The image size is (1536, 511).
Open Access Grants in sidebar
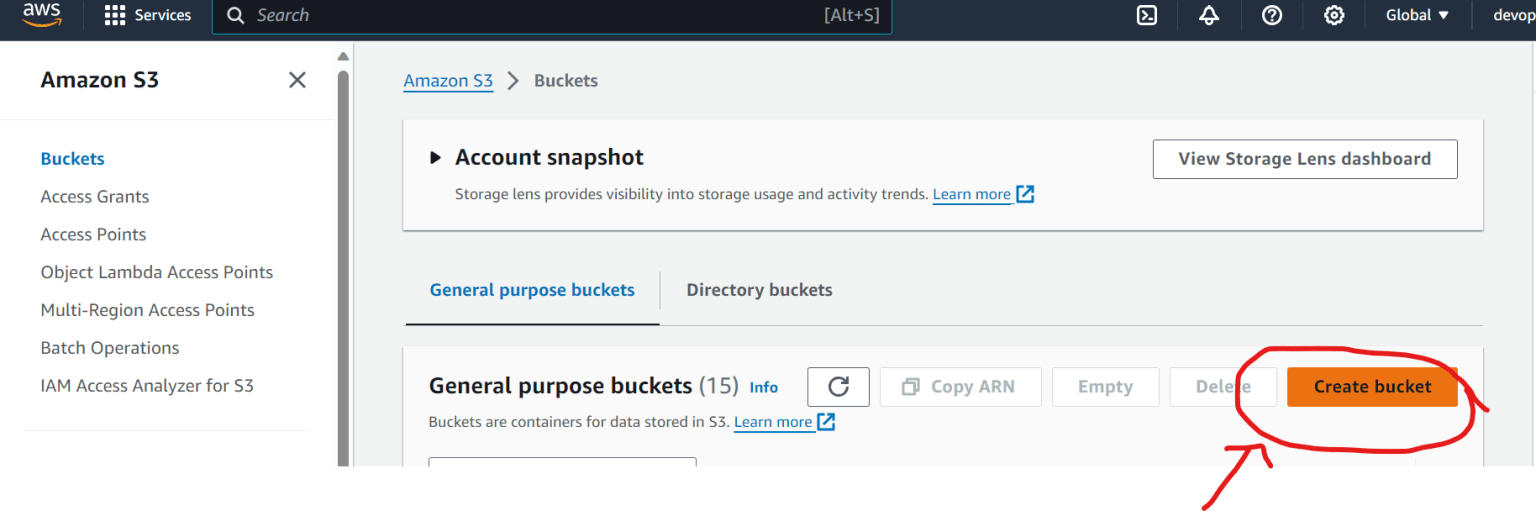95,197
